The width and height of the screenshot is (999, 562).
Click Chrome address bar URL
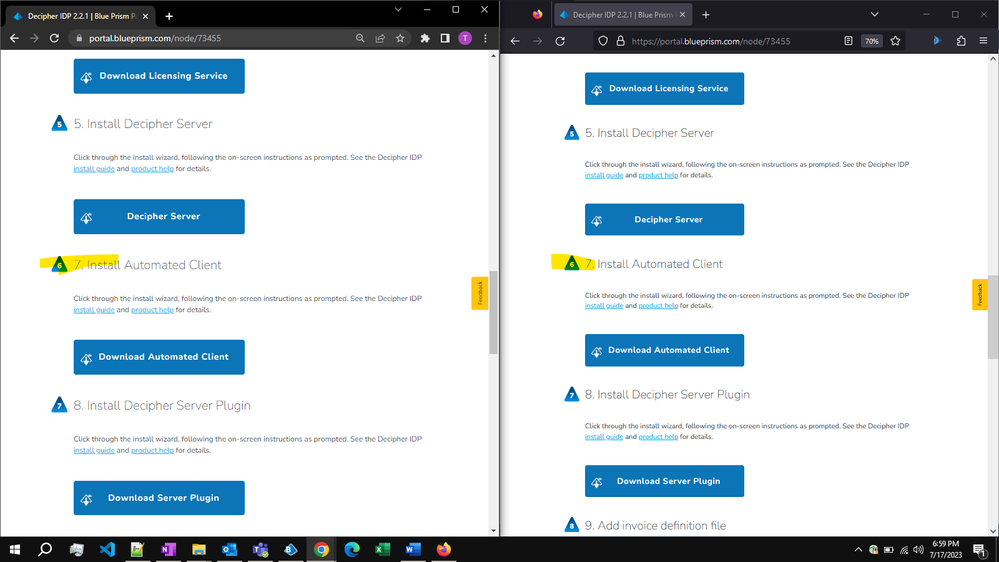(155, 38)
